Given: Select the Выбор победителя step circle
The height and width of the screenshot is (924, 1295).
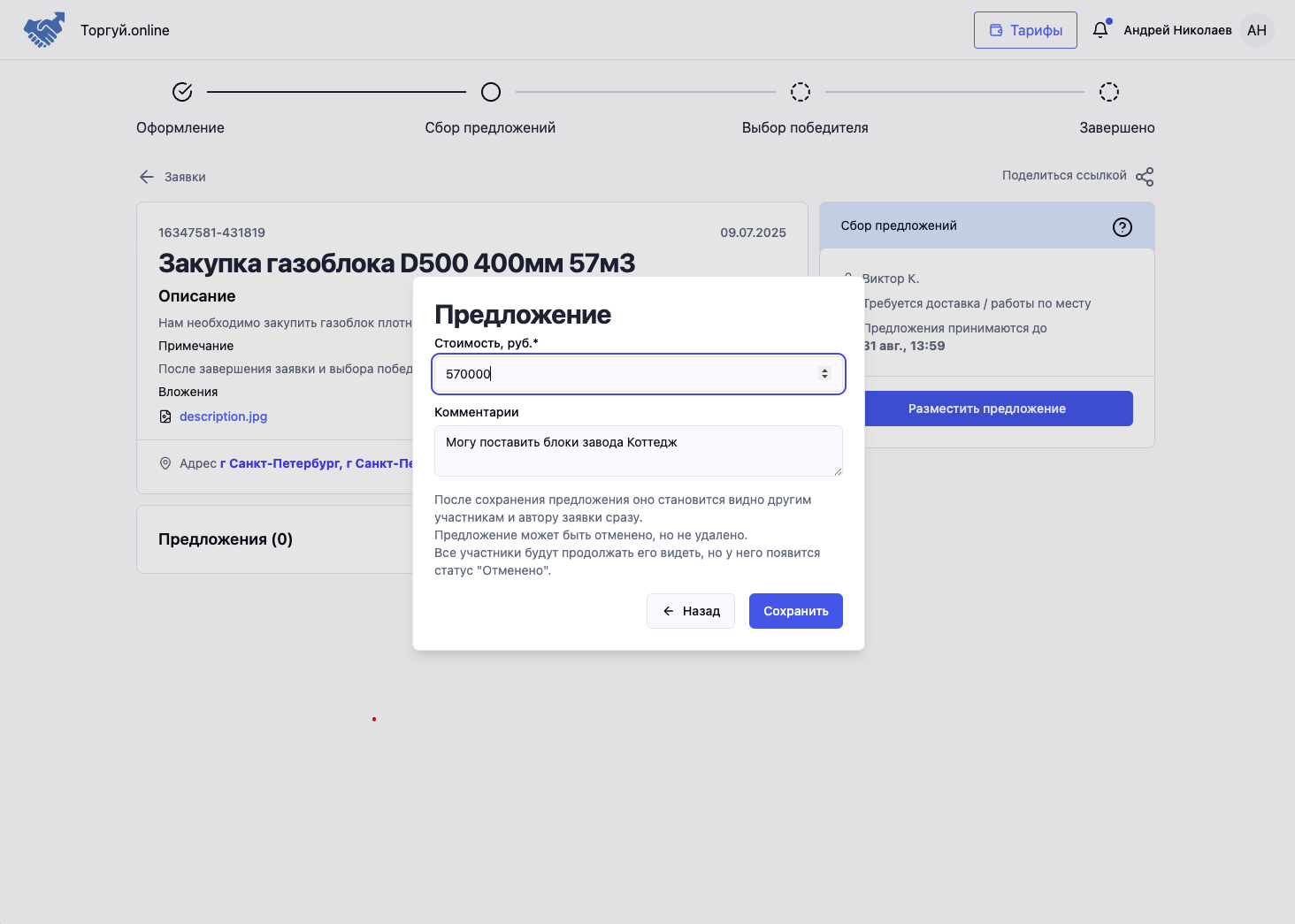Looking at the screenshot, I should [801, 92].
